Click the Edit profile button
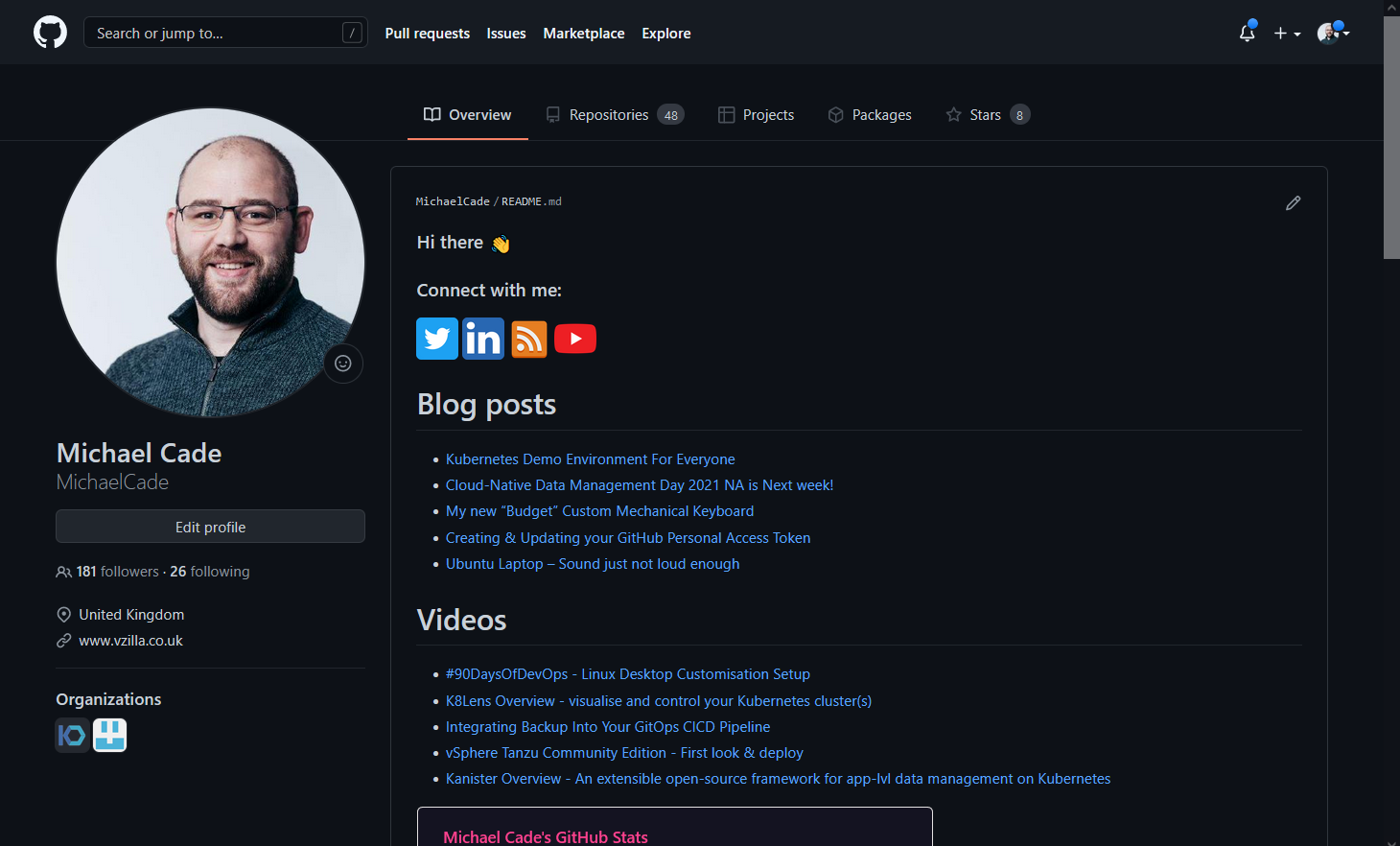The image size is (1400, 846). 210,526
